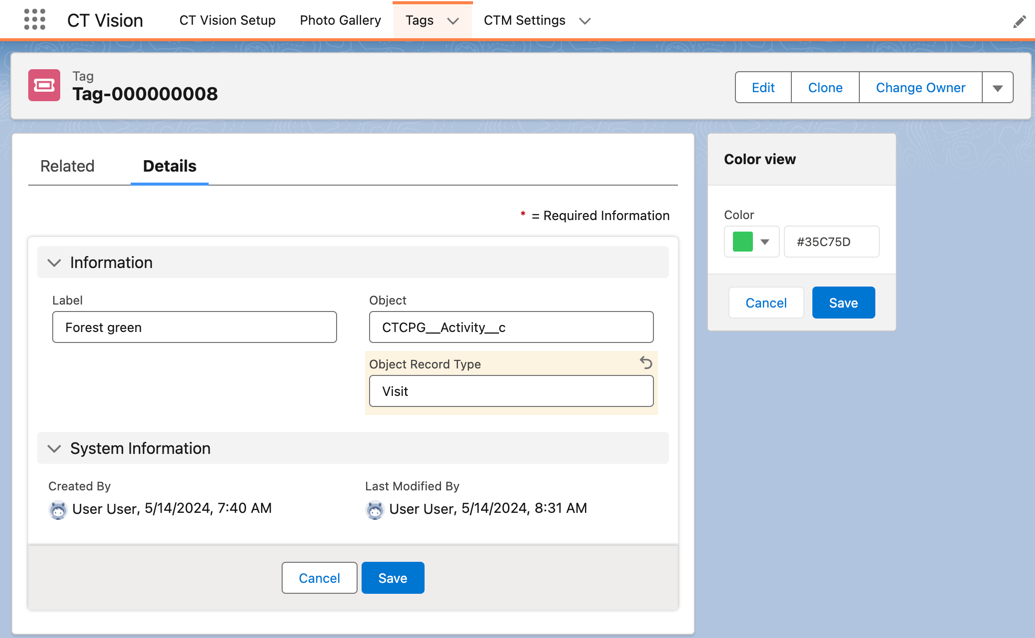Open the CTM Settings dropdown chevron
The image size is (1035, 638).
(x=585, y=21)
